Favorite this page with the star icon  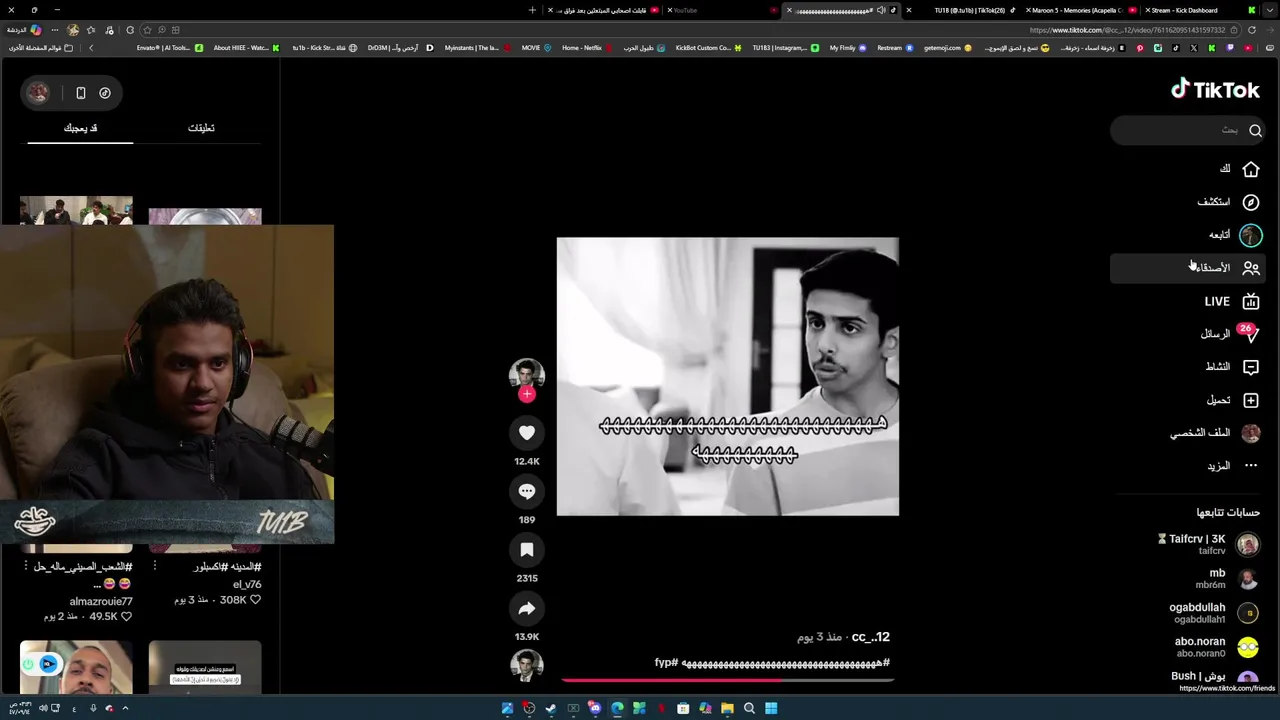[x=147, y=30]
